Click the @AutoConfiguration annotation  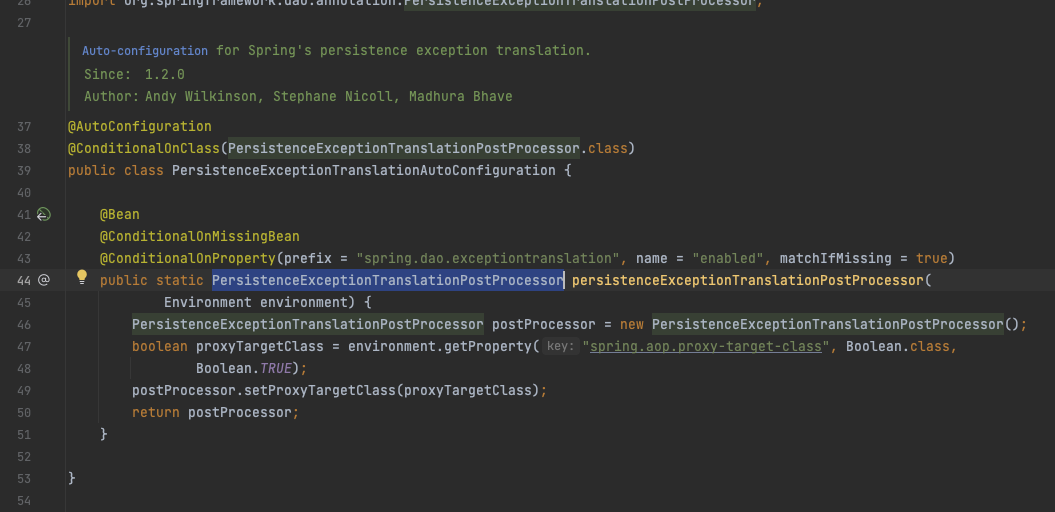tap(139, 126)
